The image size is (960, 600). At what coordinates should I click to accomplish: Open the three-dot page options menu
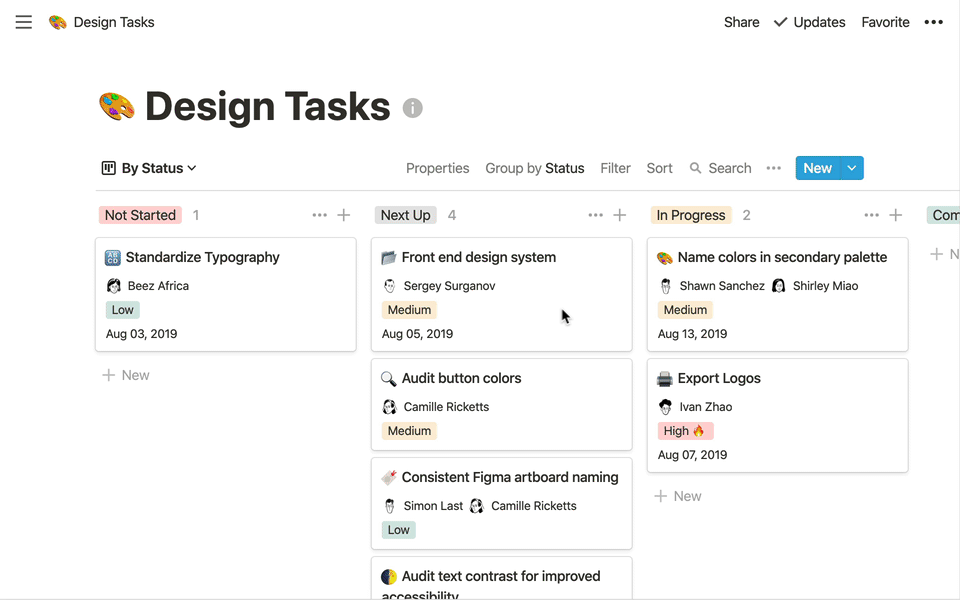click(933, 22)
